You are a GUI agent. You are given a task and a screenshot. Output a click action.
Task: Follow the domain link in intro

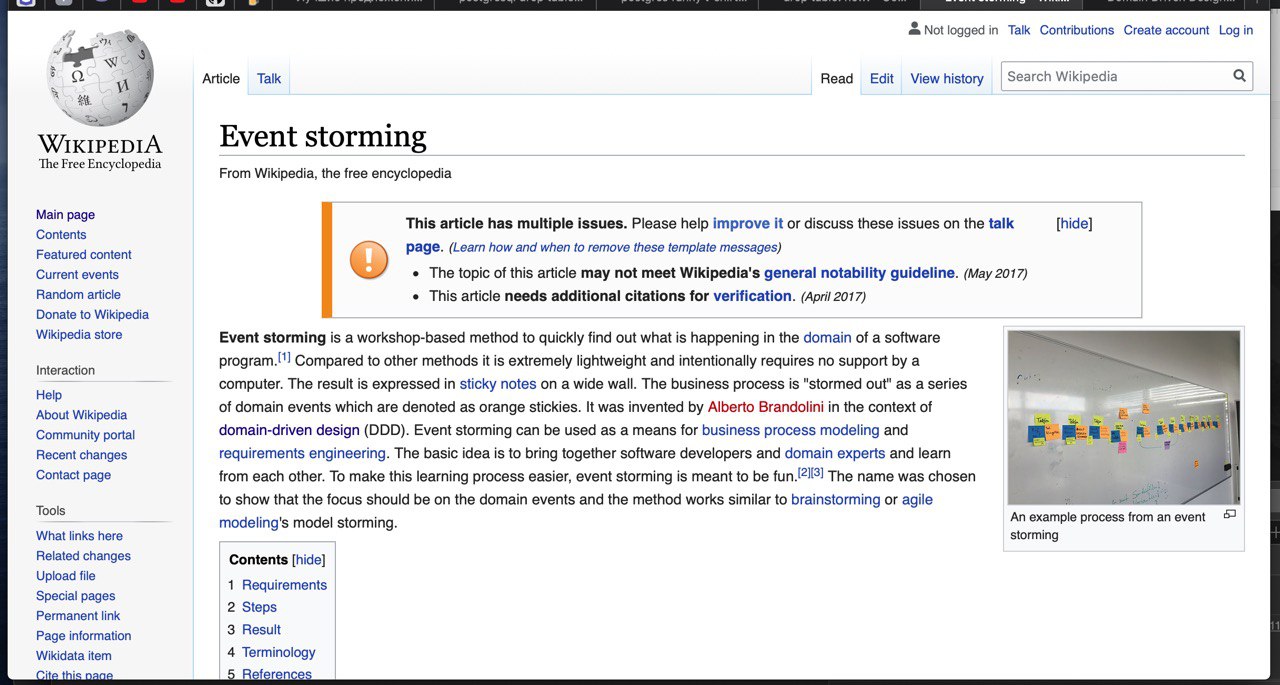[x=827, y=338]
